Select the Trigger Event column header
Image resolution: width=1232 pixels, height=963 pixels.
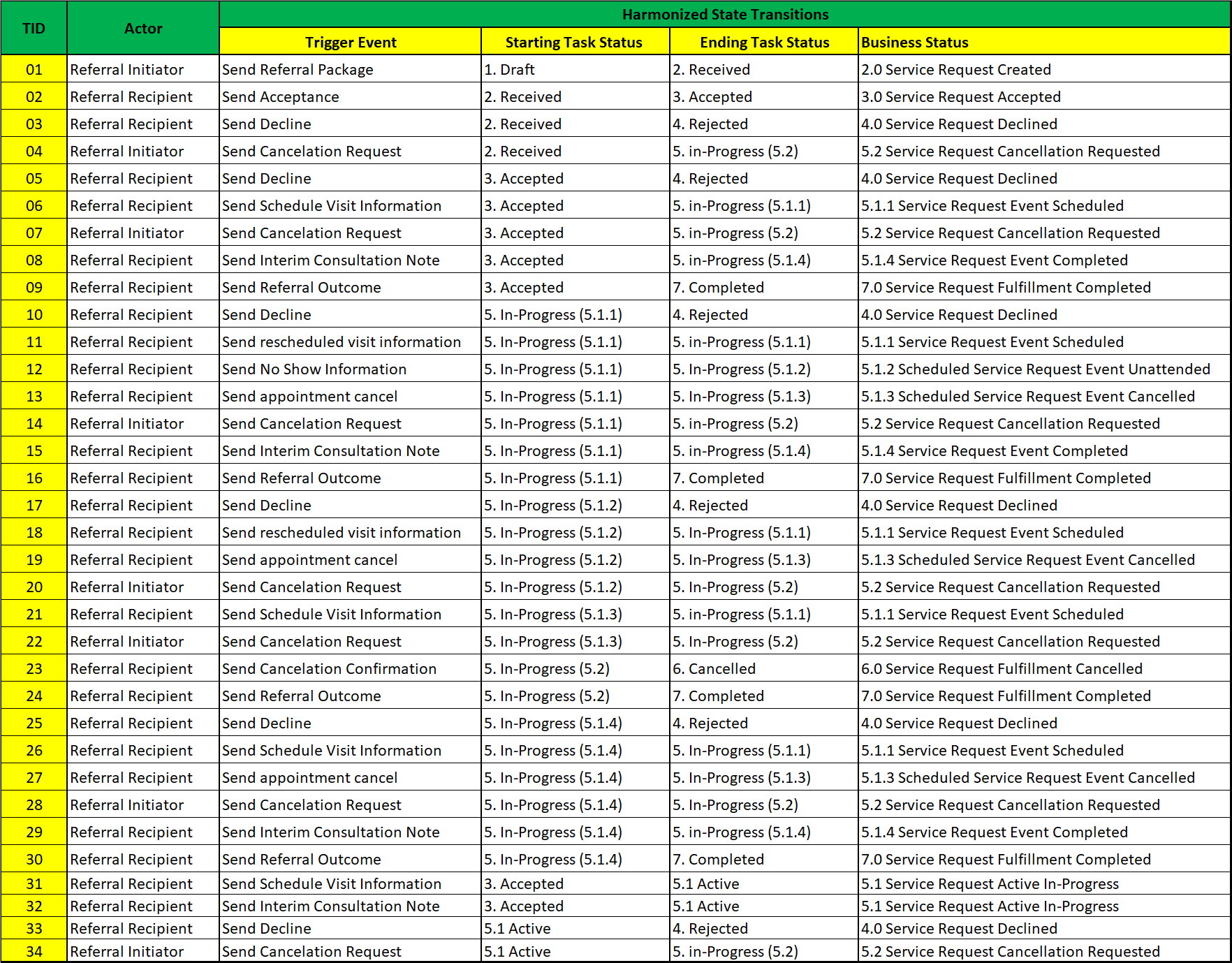click(x=350, y=43)
